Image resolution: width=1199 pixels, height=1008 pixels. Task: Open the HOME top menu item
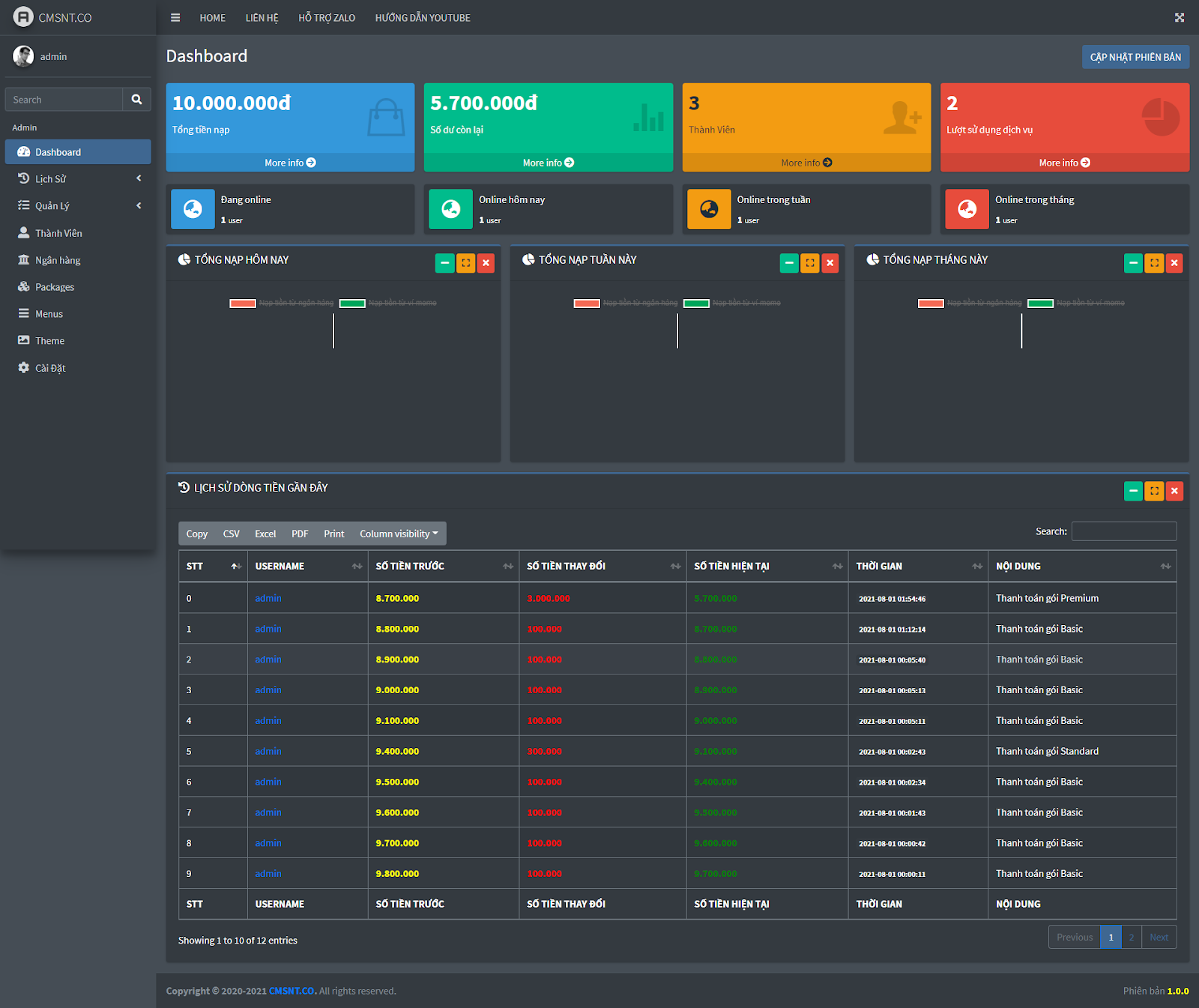pos(213,18)
